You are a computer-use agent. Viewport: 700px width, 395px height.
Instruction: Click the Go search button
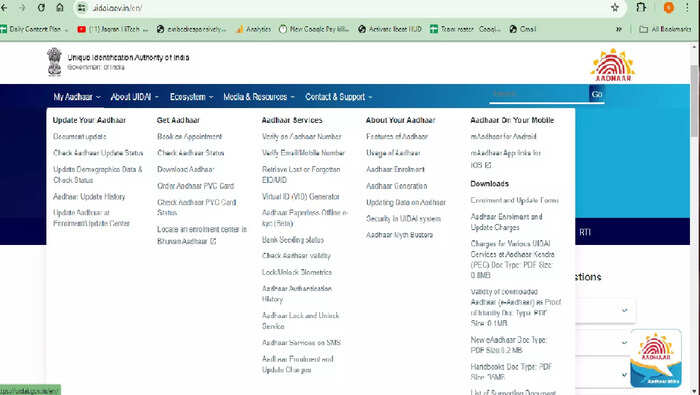point(597,94)
